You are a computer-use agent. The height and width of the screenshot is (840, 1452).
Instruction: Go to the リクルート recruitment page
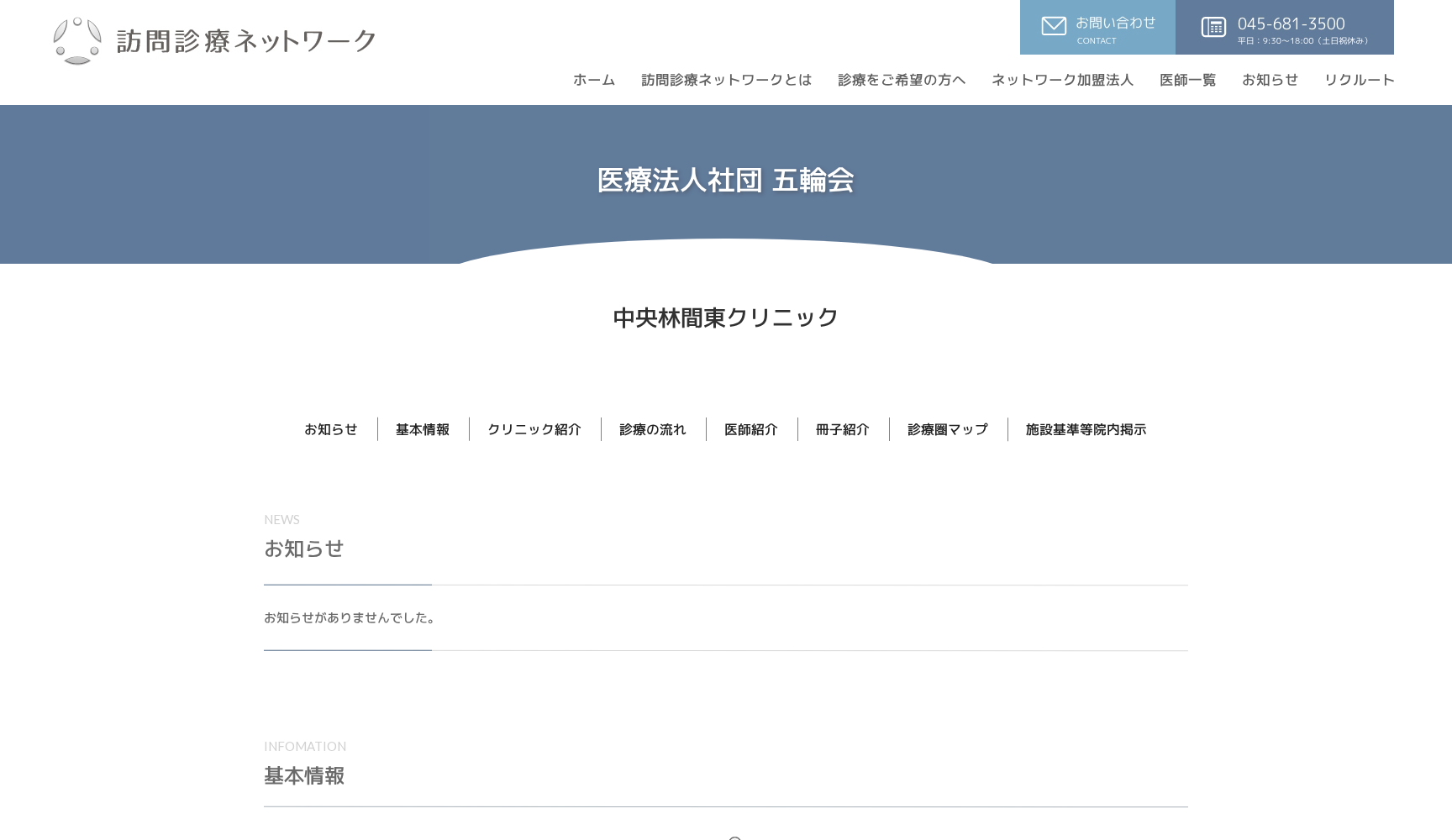click(x=1359, y=80)
